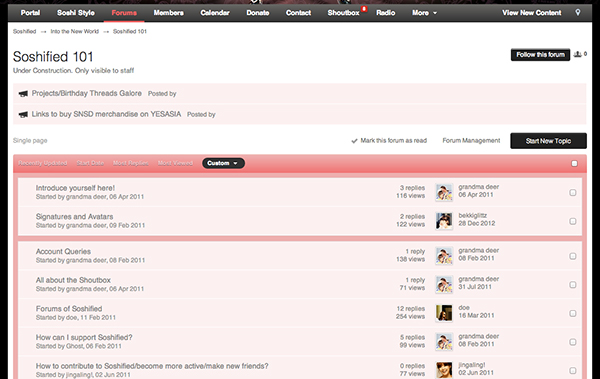Image resolution: width=600 pixels, height=379 pixels.
Task: Check the box for Forums of Soshified topic
Action: point(573,314)
